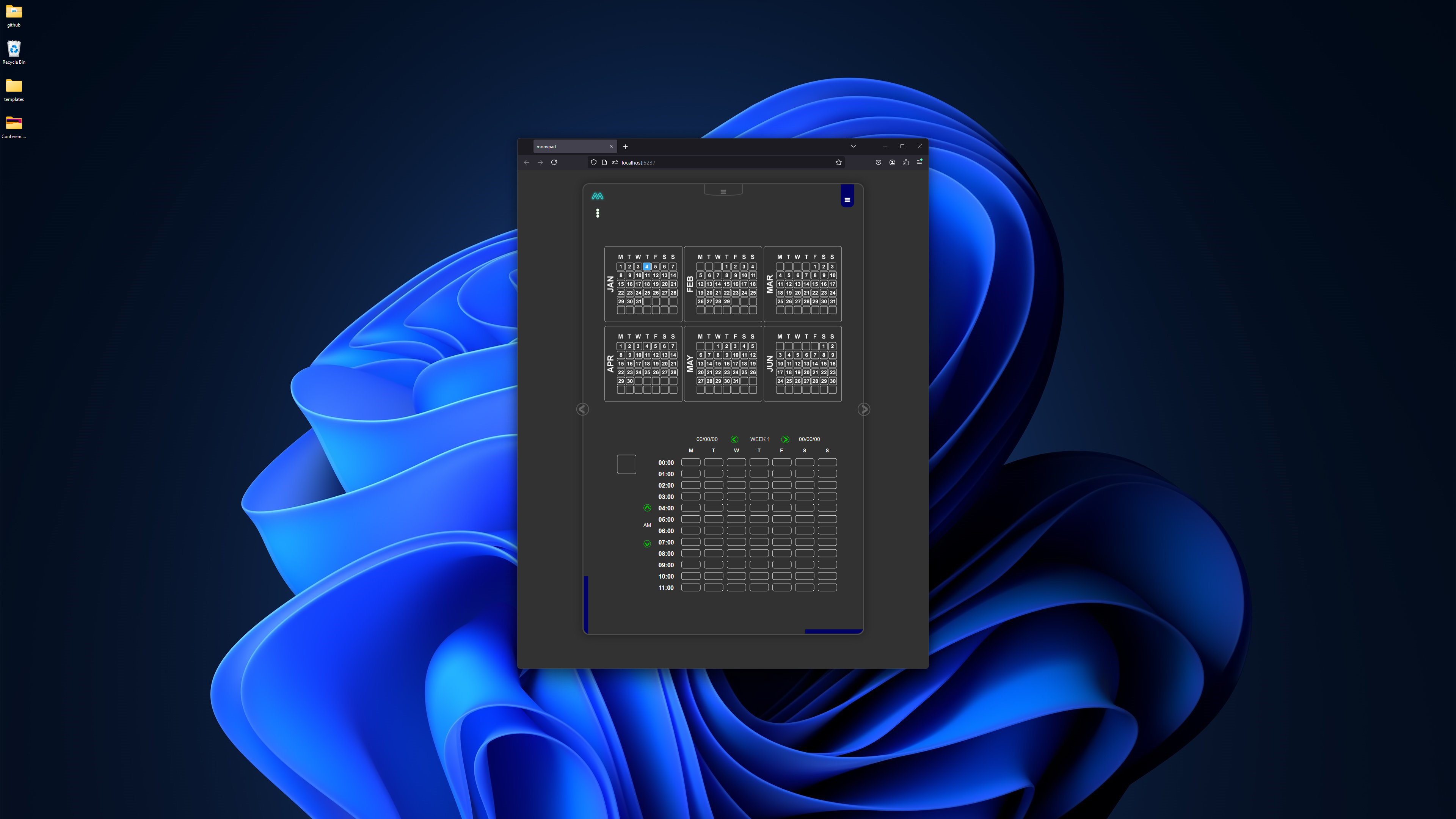Select April 30 in calendar
The image size is (1456, 819).
pyautogui.click(x=630, y=381)
